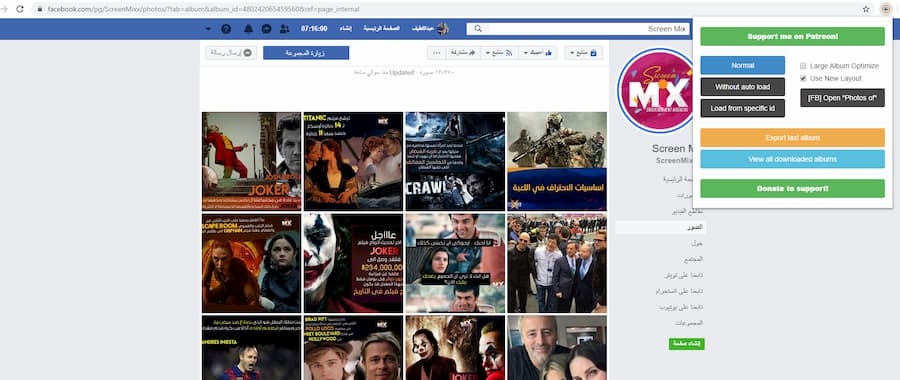The width and height of the screenshot is (900, 380).
Task: Uncheck Use New Layout checkbox
Action: click(803, 78)
